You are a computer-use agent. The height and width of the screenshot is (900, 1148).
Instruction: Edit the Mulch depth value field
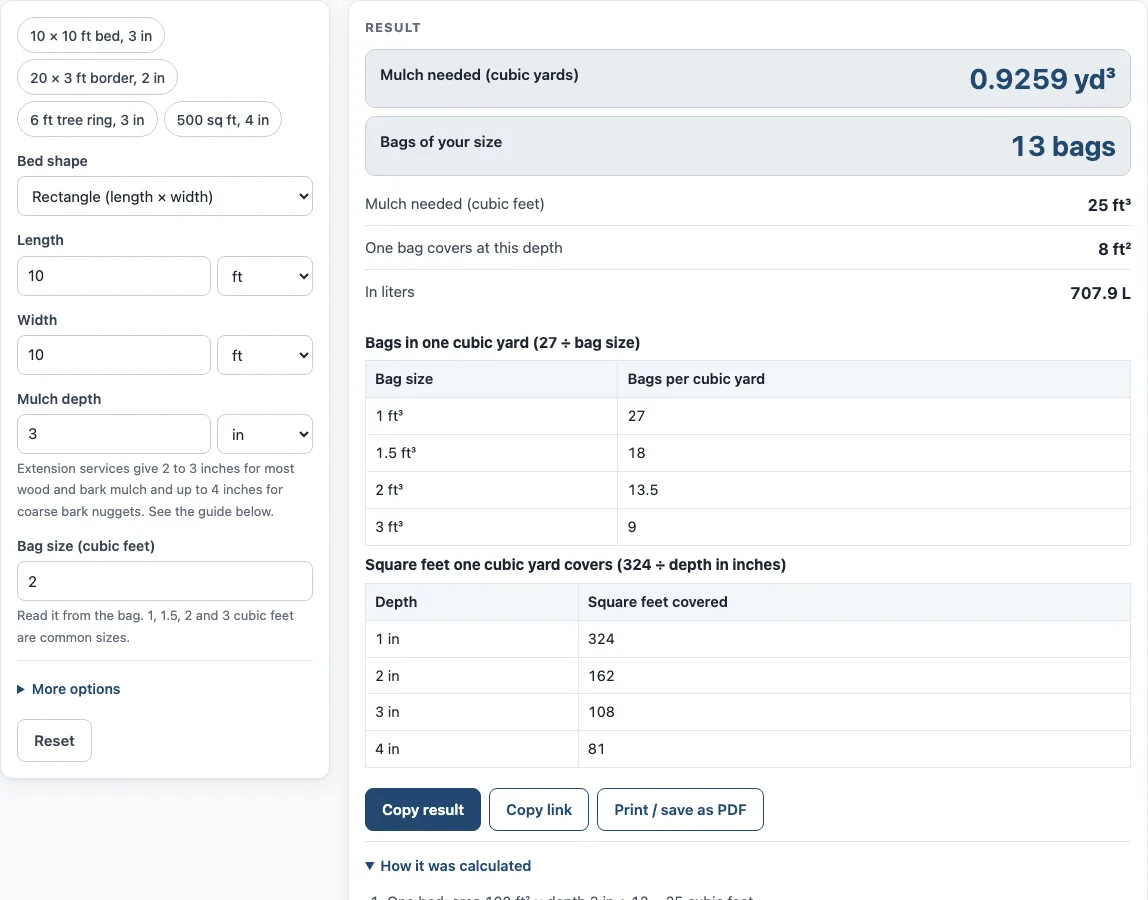[x=113, y=434]
